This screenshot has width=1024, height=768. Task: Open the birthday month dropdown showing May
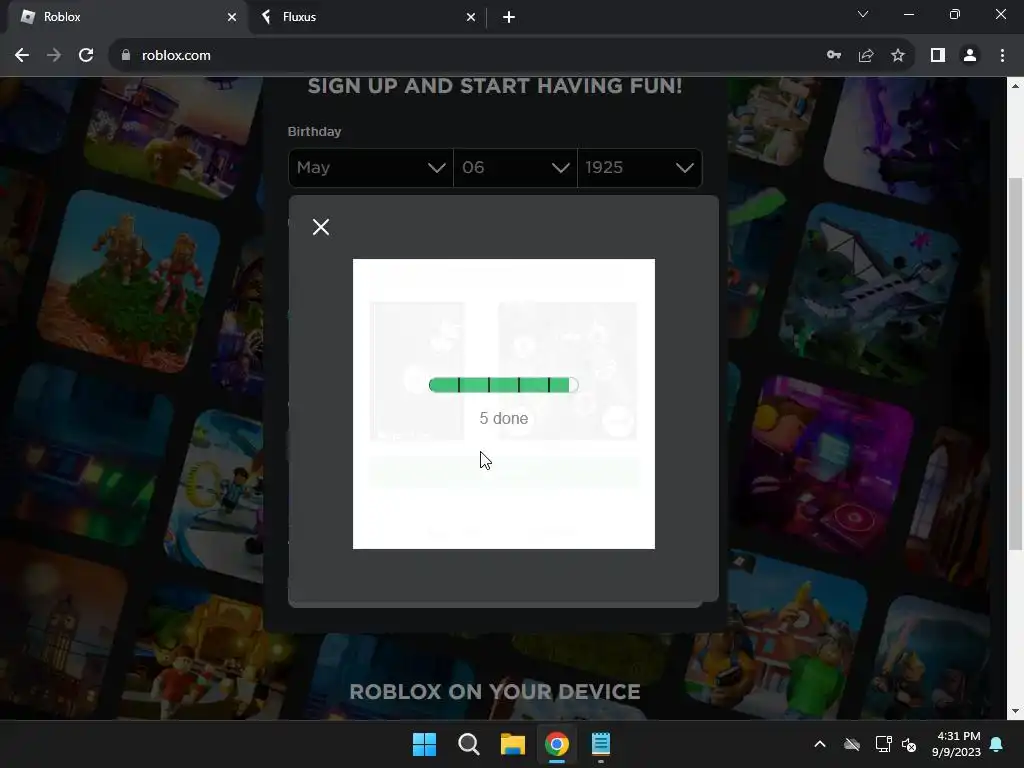click(371, 168)
